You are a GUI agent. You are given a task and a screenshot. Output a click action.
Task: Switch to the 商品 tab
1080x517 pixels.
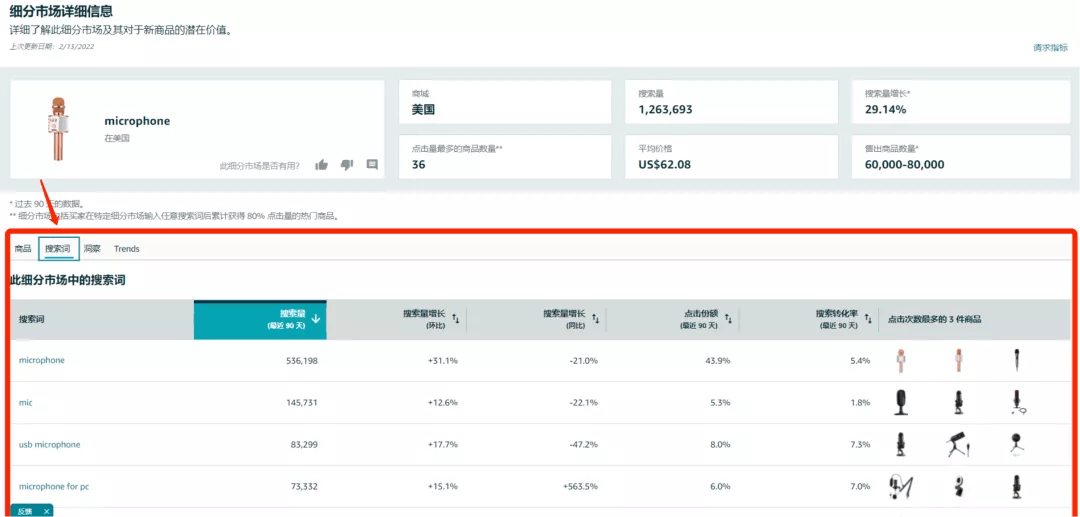[x=23, y=249]
